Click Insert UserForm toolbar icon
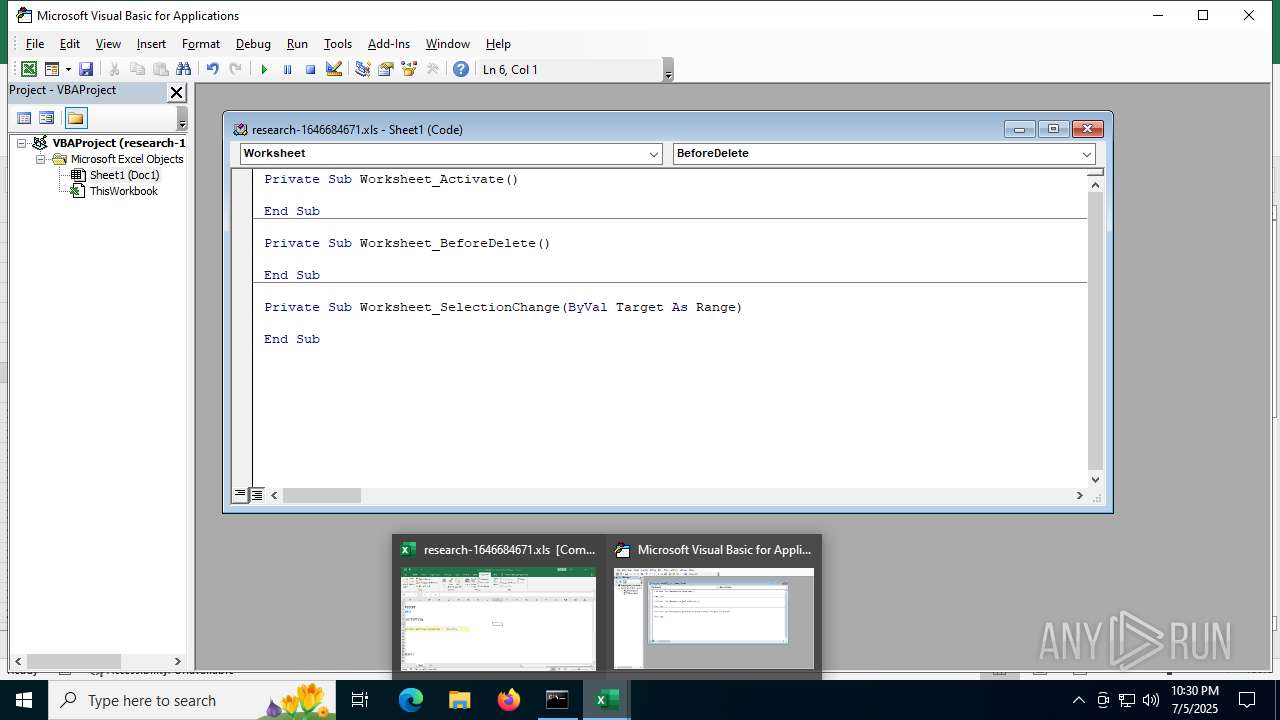The height and width of the screenshot is (720, 1280). tap(52, 69)
